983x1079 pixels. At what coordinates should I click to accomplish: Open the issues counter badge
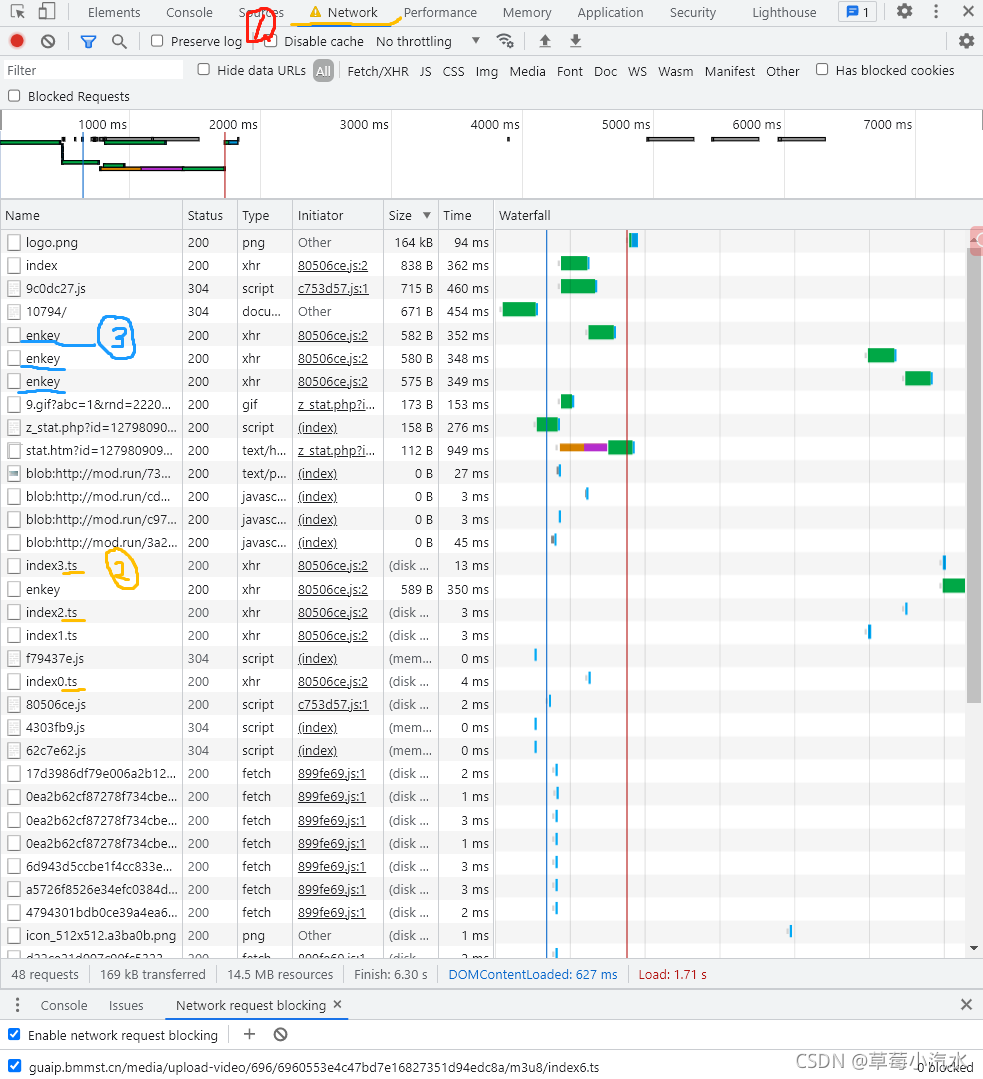[857, 12]
